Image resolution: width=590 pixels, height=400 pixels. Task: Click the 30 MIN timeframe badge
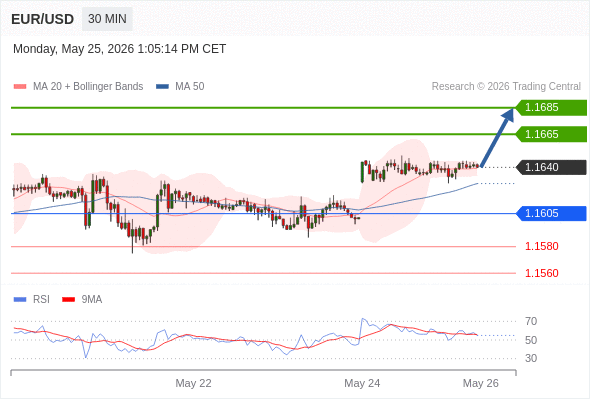pos(107,19)
